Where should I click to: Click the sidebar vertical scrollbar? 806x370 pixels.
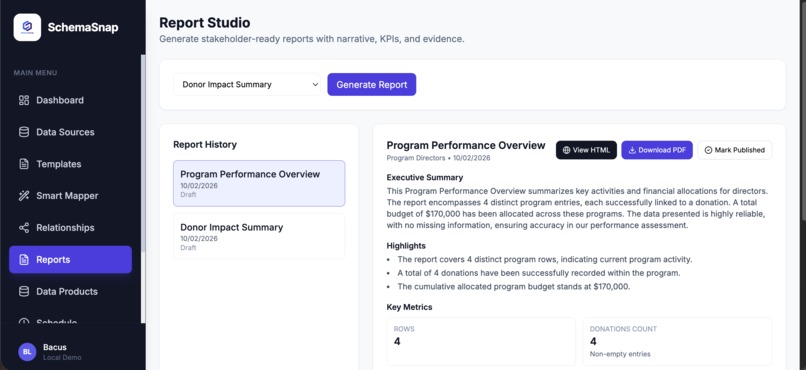[143, 154]
